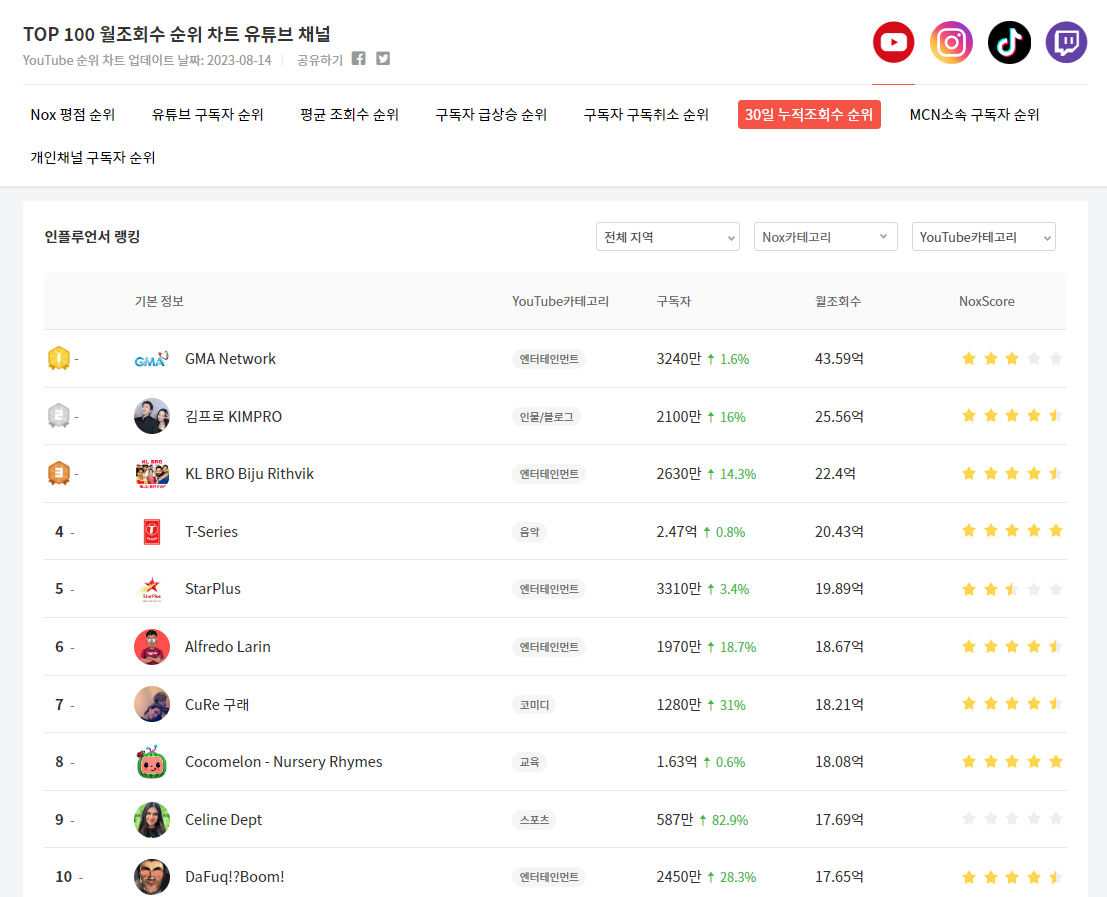Open the YouTube platform rankings icon

[893, 42]
